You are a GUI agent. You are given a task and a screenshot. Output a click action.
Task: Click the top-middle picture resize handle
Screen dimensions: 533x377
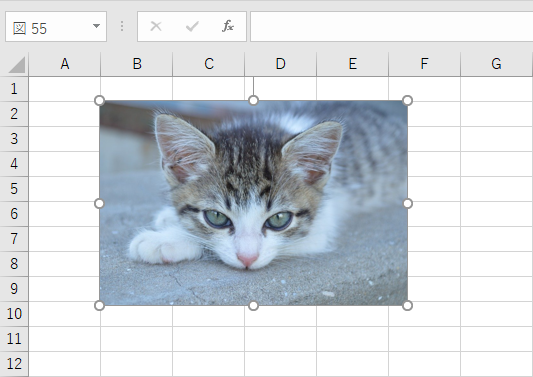click(x=253, y=100)
